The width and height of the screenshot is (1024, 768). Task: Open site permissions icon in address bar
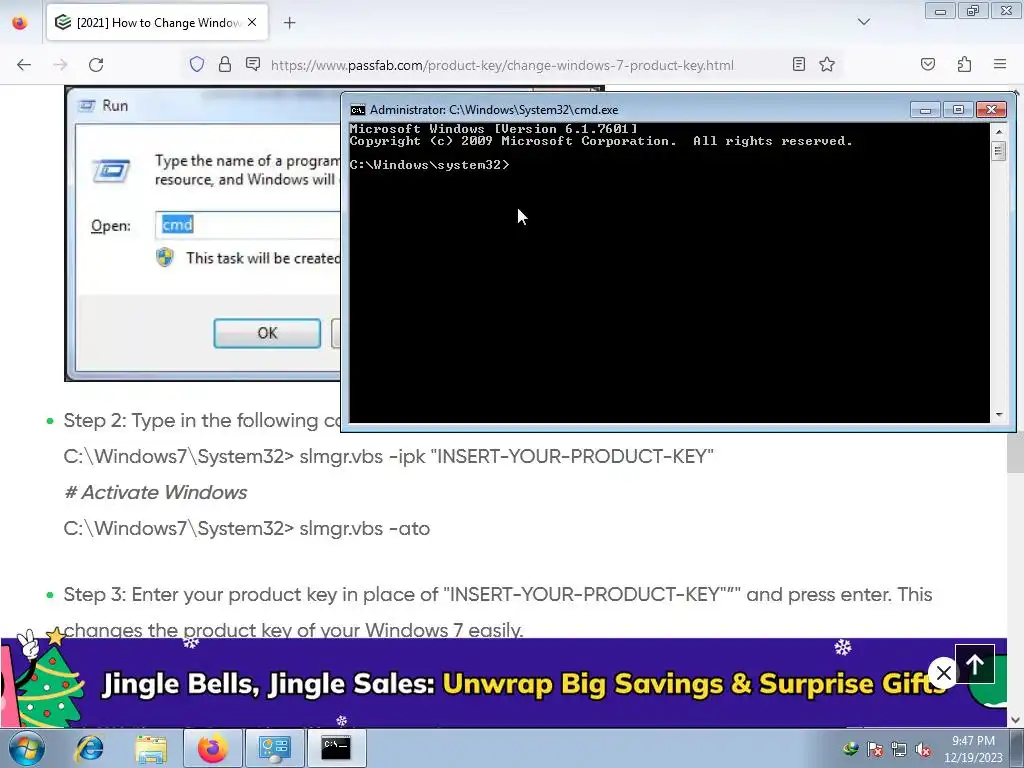pos(253,64)
